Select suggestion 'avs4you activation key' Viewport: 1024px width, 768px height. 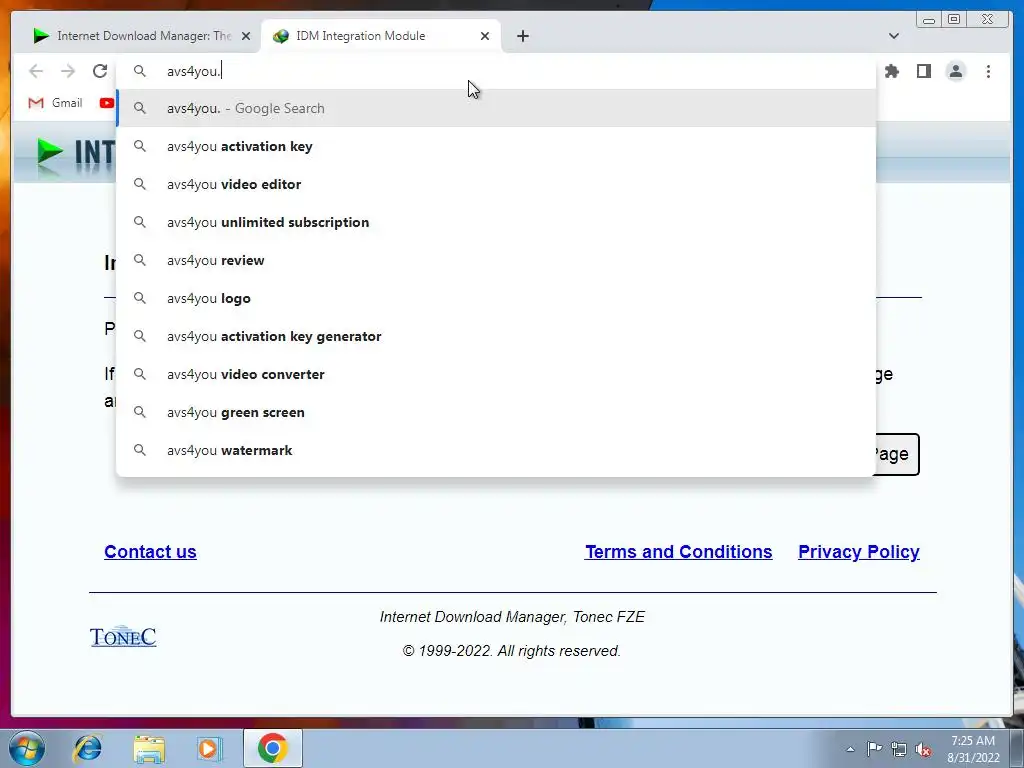tap(496, 146)
